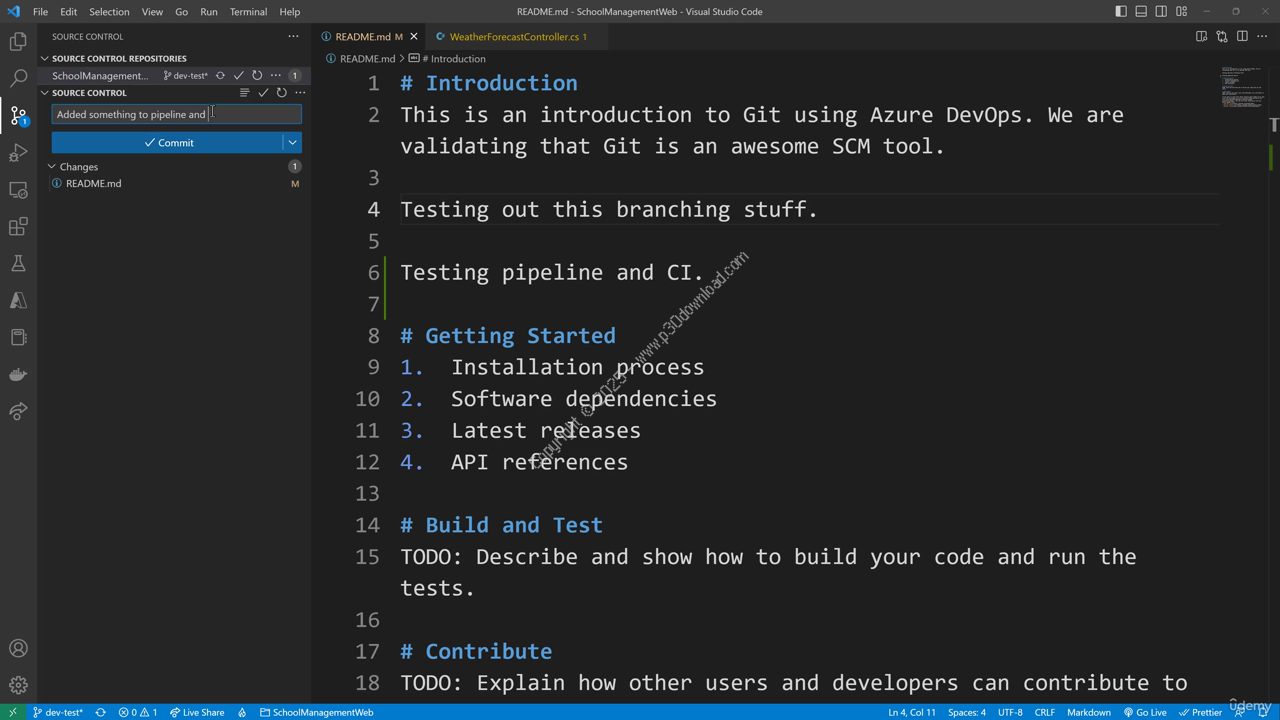The height and width of the screenshot is (720, 1280).
Task: Click Synchronize Changes in status bar
Action: click(x=100, y=712)
